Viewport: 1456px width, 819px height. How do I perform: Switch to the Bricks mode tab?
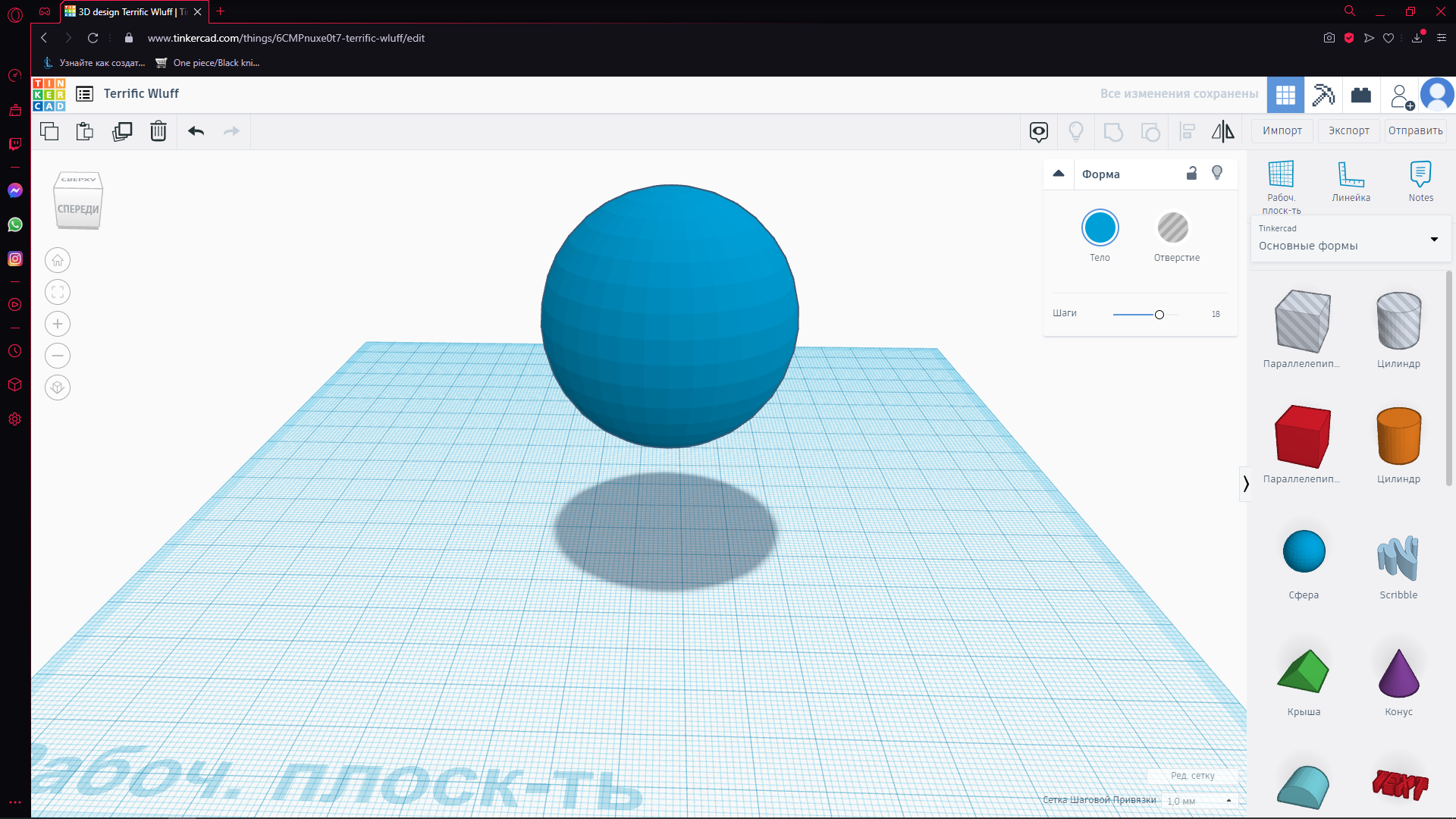coord(1361,95)
